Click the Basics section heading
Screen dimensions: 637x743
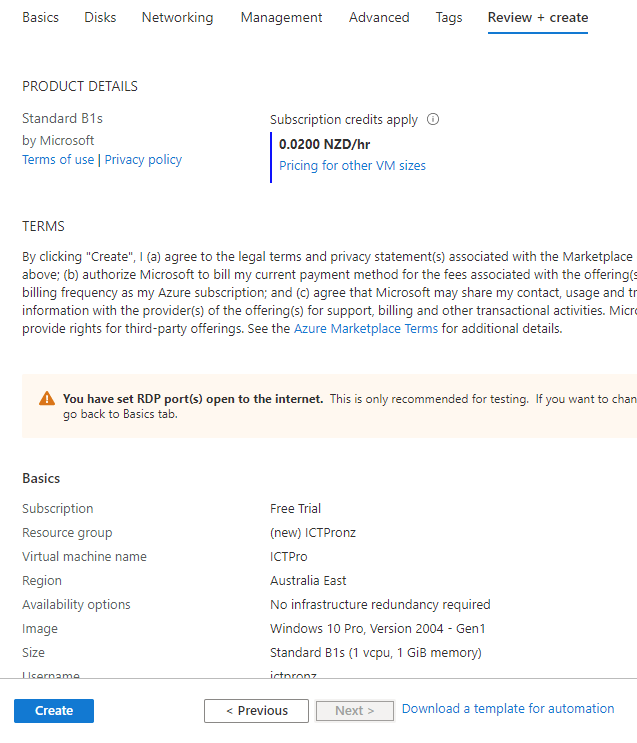41,478
